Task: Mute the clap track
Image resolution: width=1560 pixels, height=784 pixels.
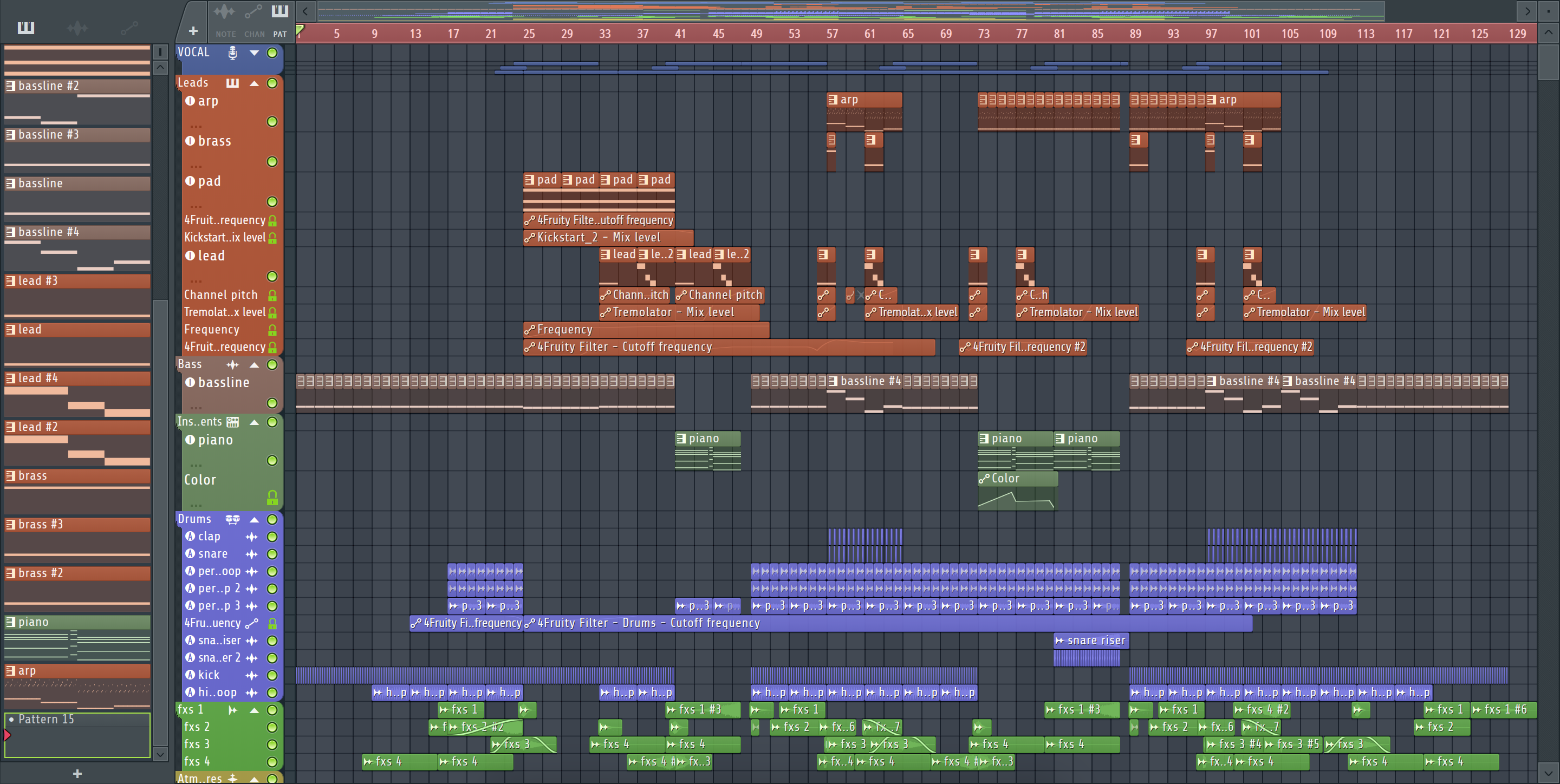Action: point(272,537)
